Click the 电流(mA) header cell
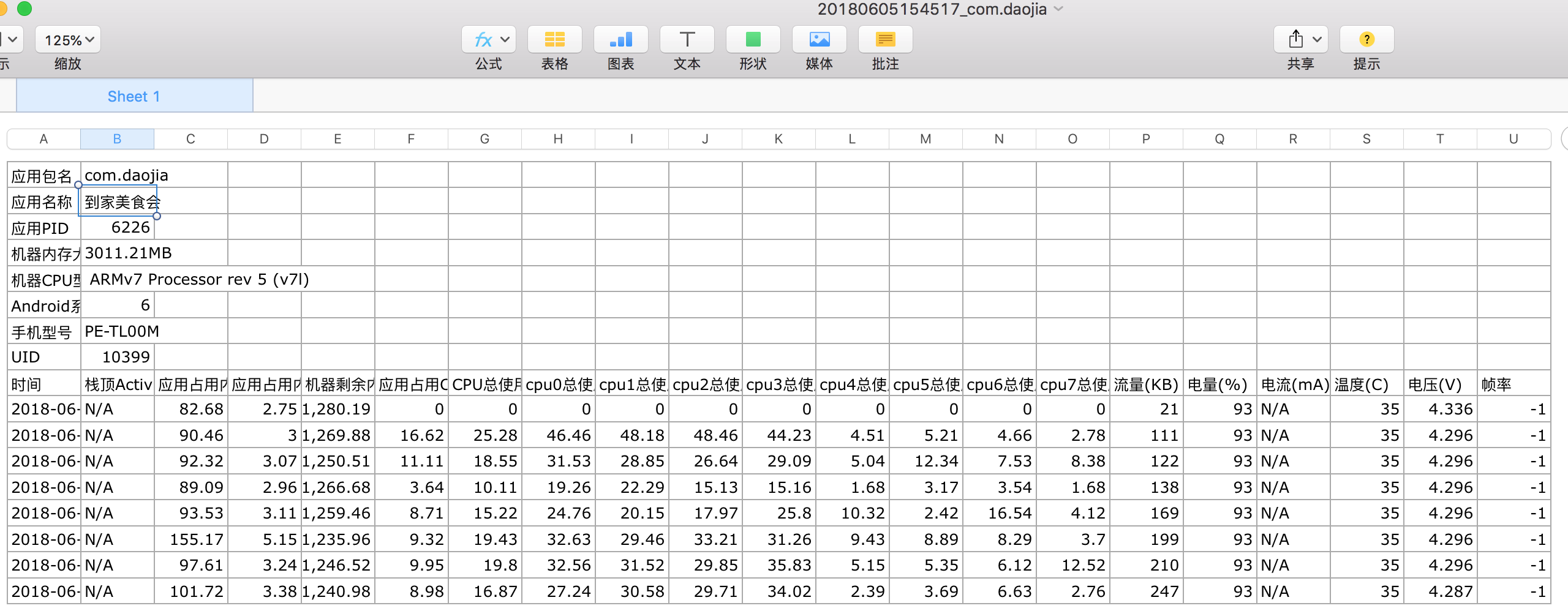The width and height of the screenshot is (1568, 611). tap(1293, 384)
